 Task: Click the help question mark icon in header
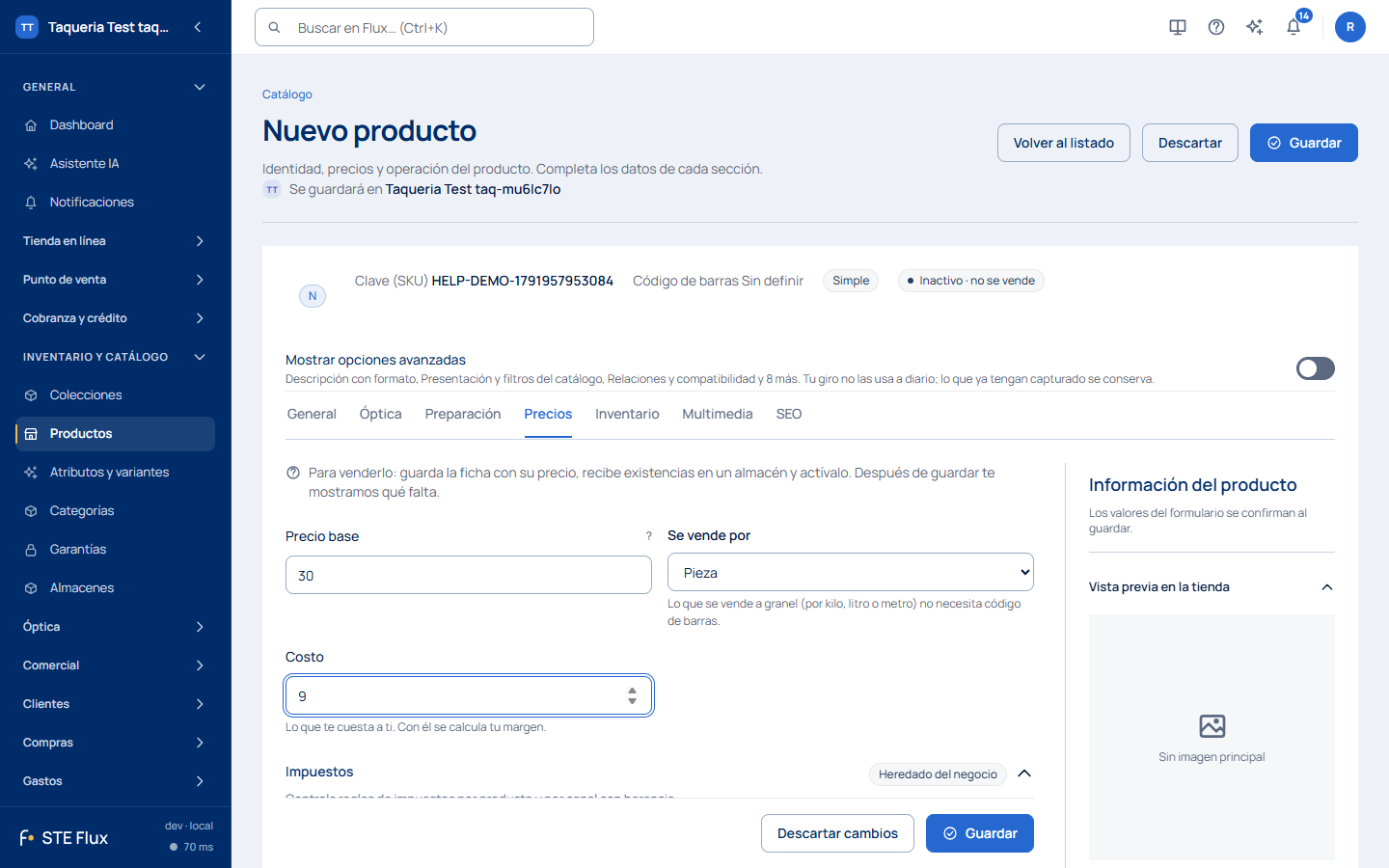pos(1216,27)
